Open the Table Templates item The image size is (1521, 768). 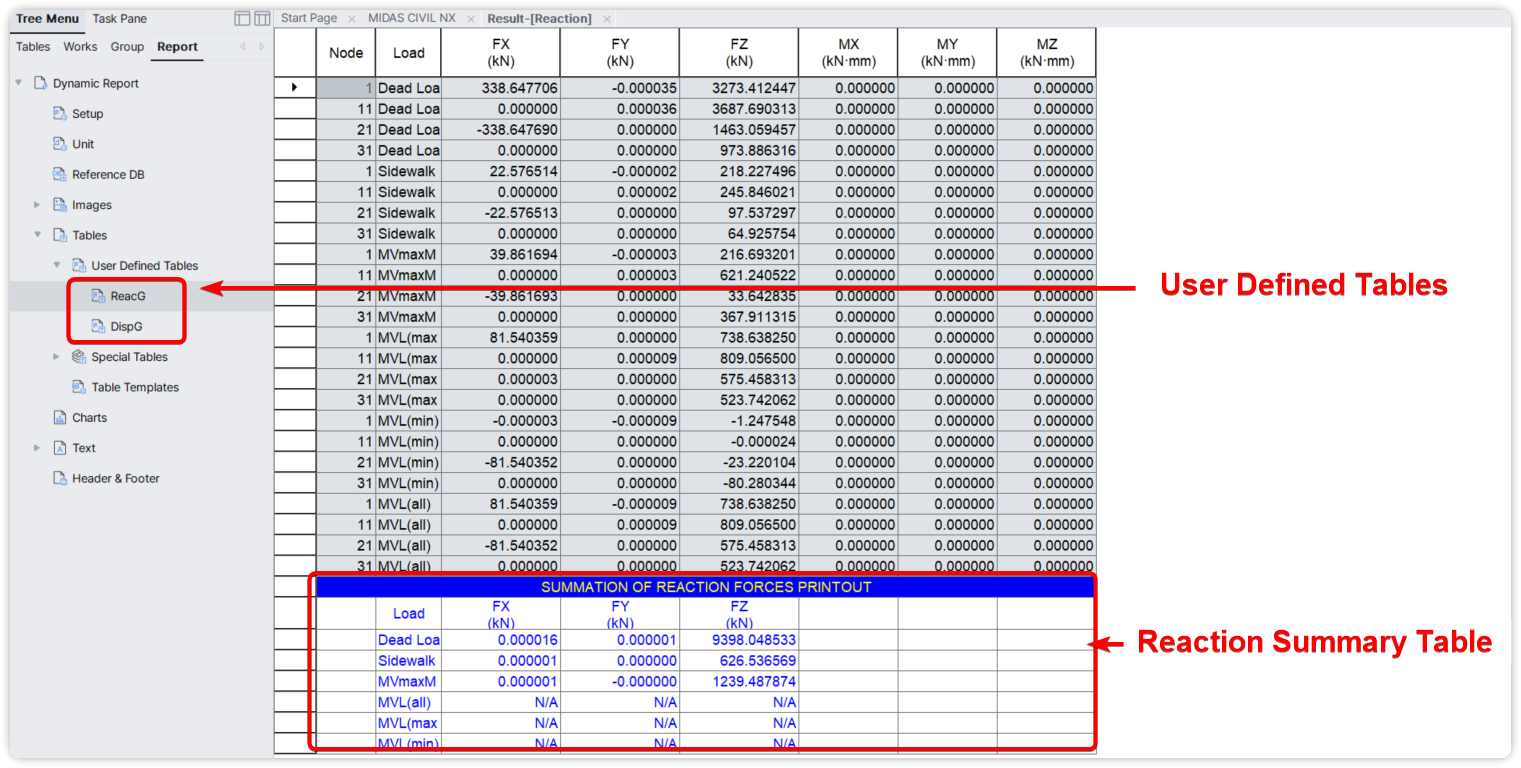pos(135,387)
